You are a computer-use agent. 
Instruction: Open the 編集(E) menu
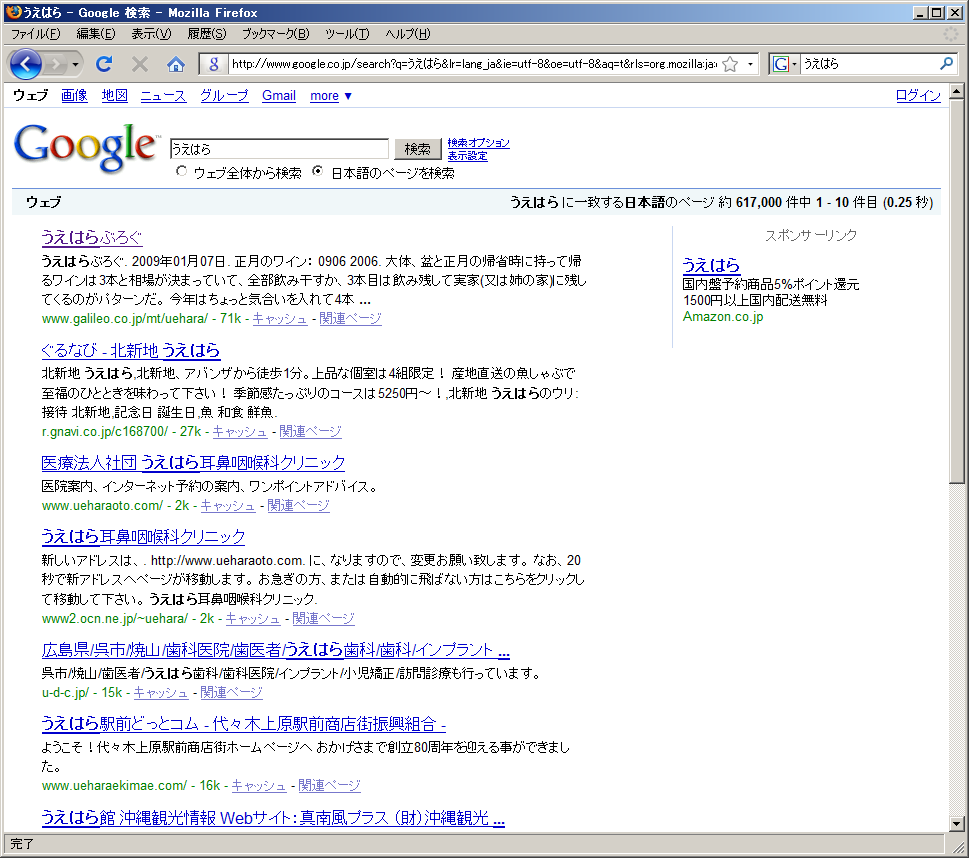pos(96,34)
